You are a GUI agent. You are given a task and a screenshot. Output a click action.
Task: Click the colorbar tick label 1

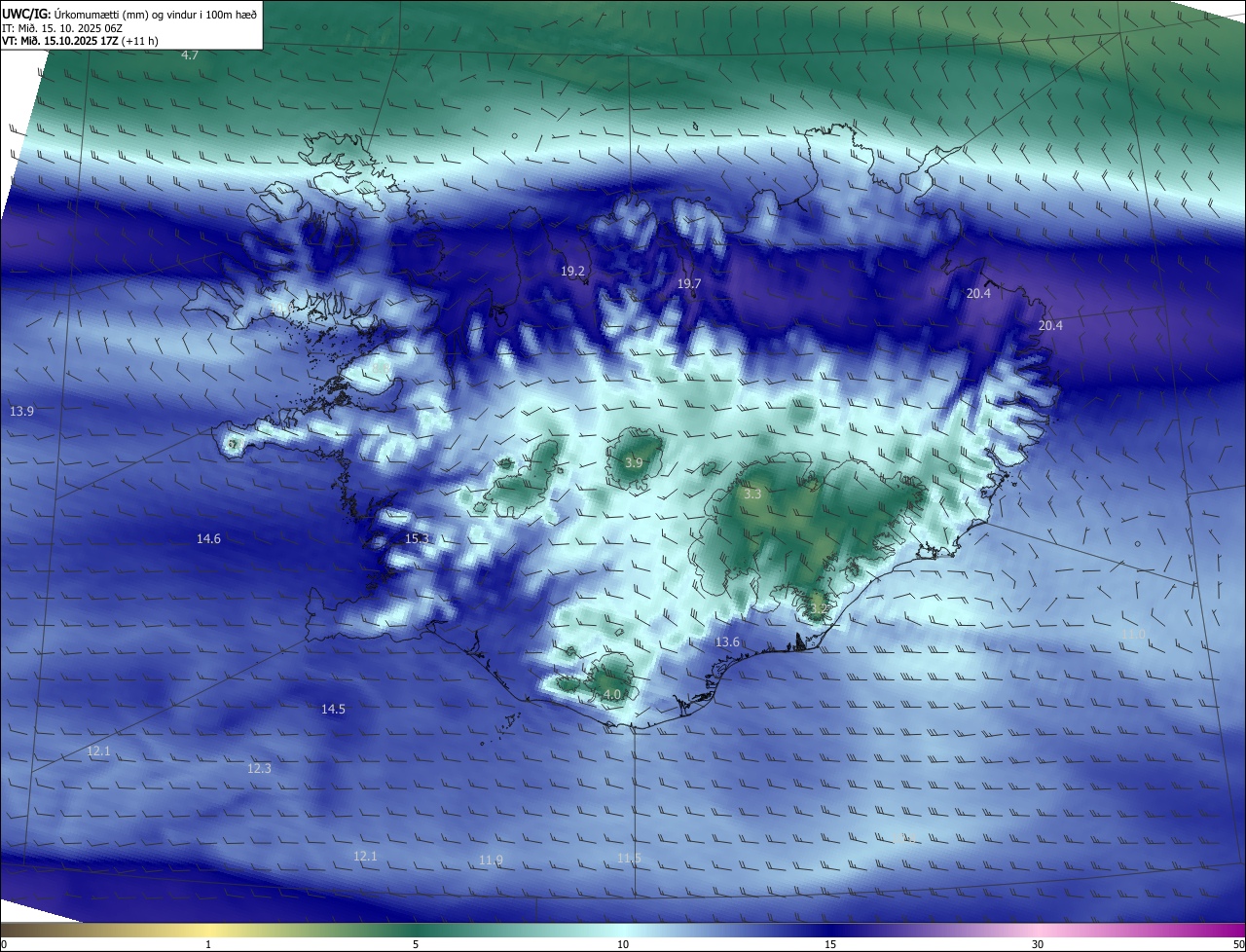[x=208, y=944]
